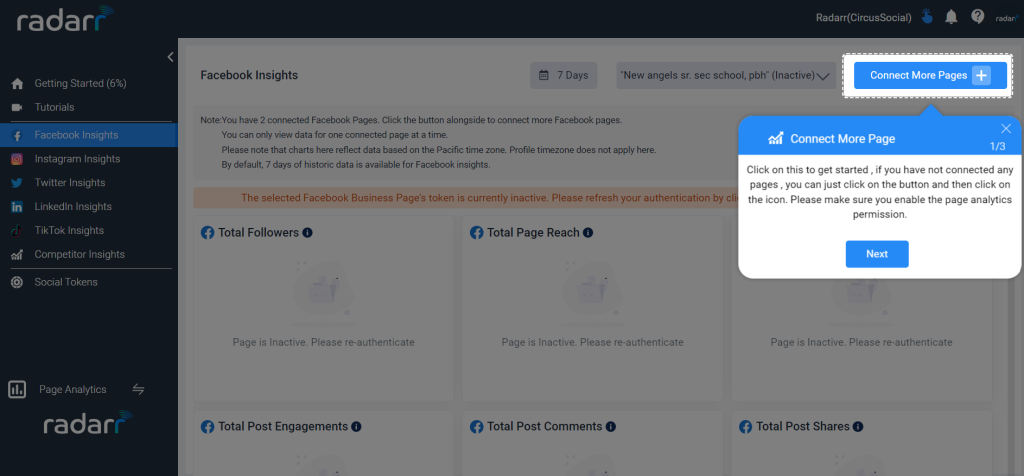Click the Page Analytics chart icon
Viewport: 1024px width, 476px height.
[17, 390]
